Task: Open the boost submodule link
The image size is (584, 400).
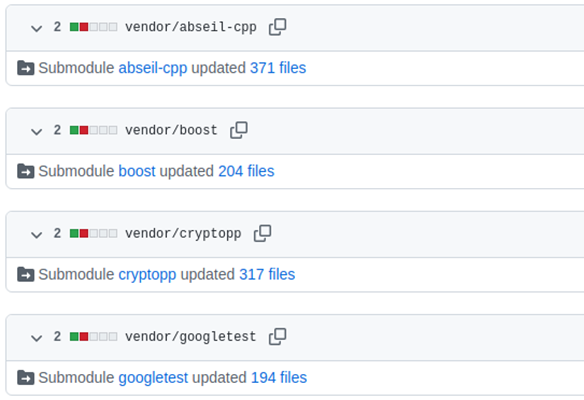Action: point(137,171)
